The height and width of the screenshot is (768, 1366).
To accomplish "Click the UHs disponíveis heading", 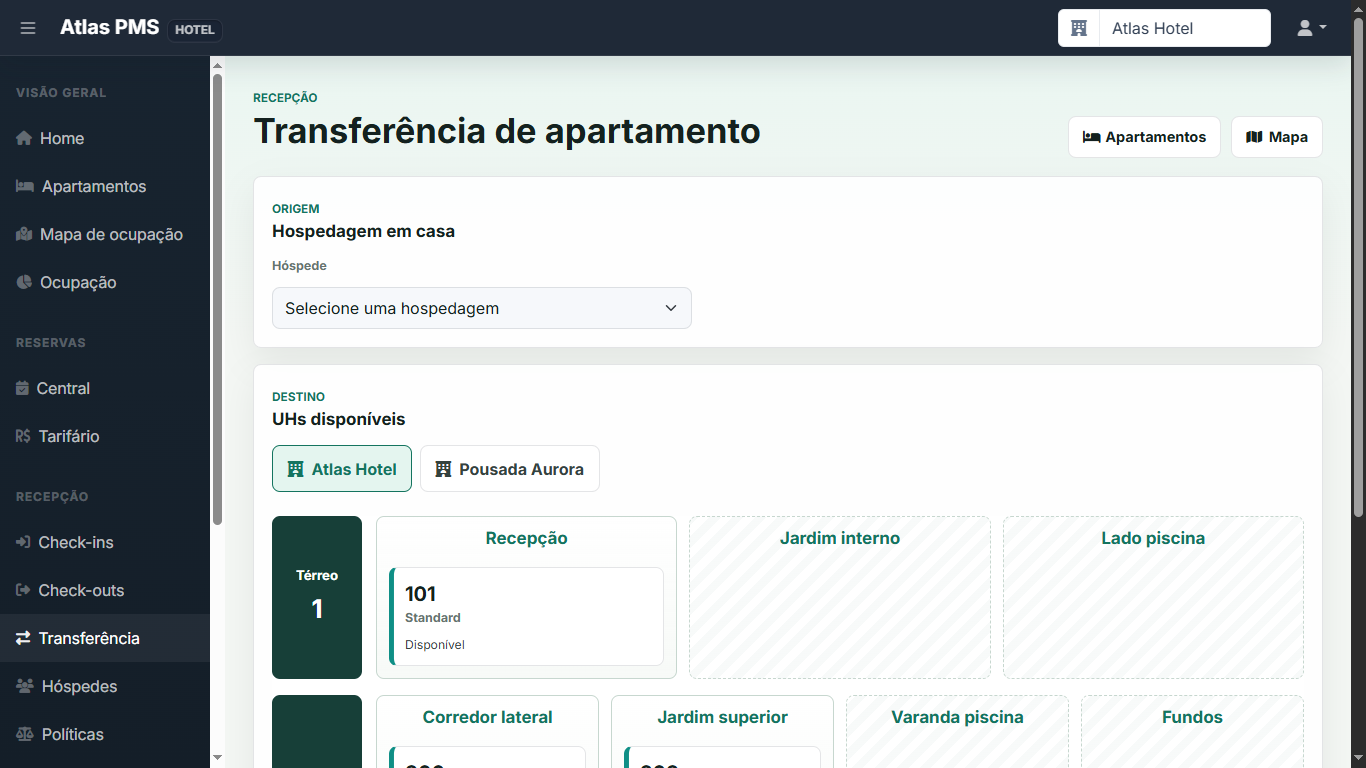I will click(x=338, y=419).
